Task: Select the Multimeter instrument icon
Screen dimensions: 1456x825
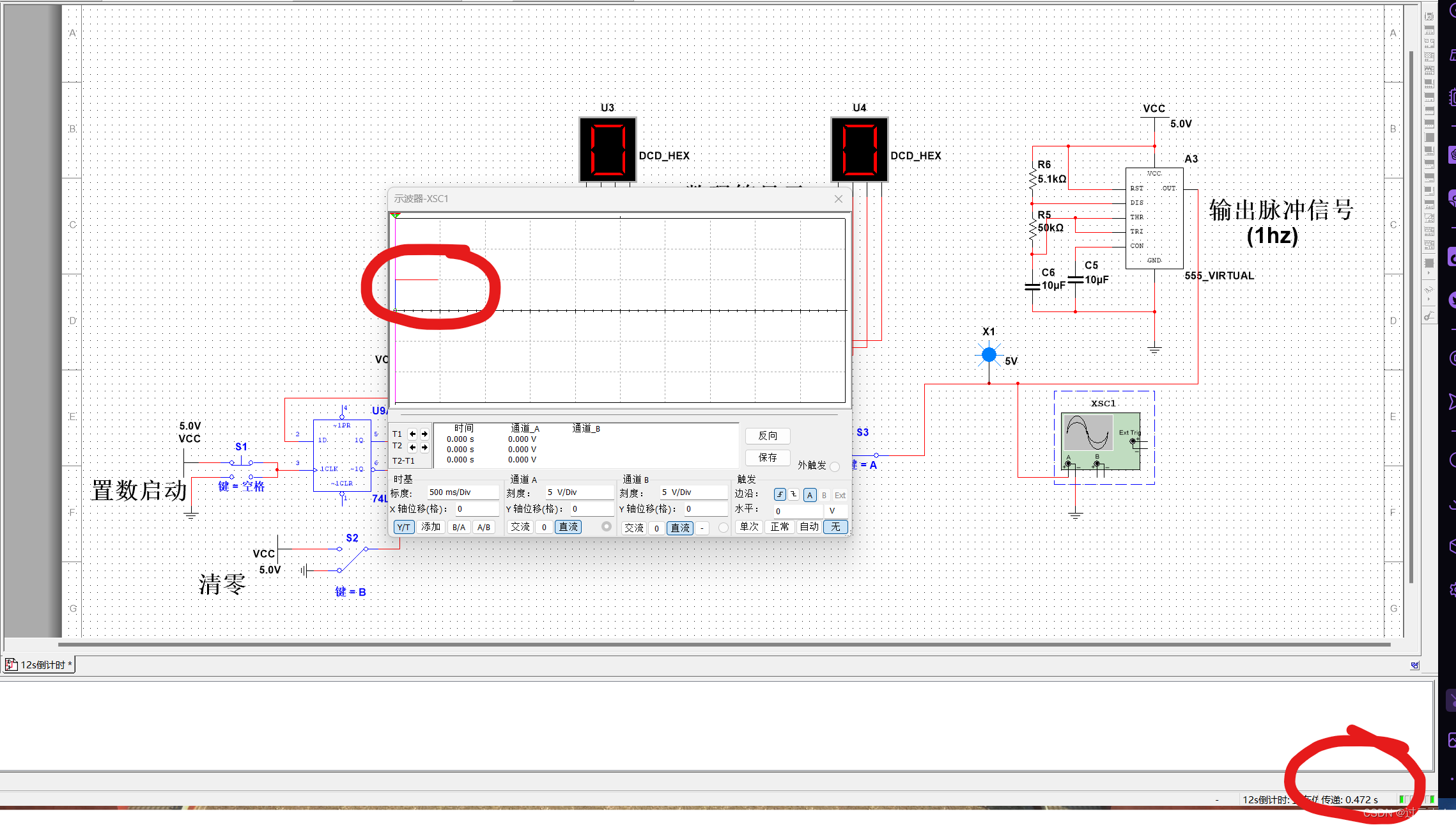Action: coord(1429,17)
